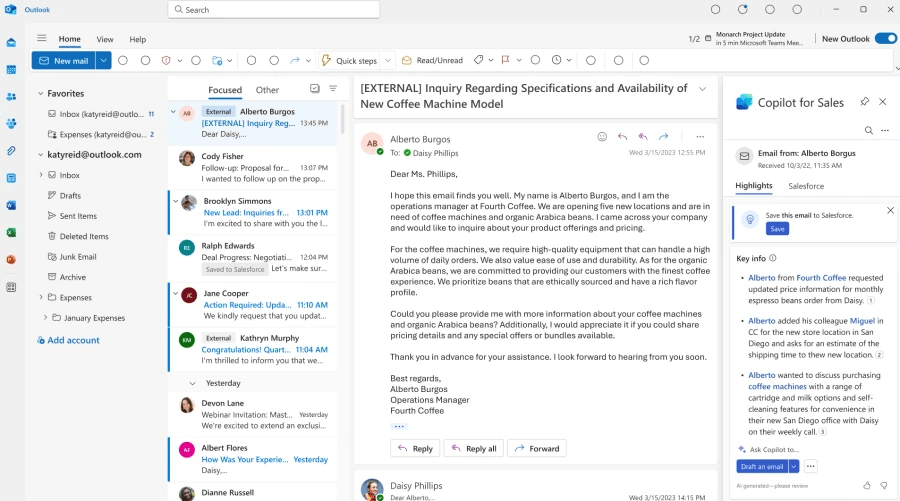Open Word app from the left sidebar
The width and height of the screenshot is (900, 501).
tap(11, 205)
